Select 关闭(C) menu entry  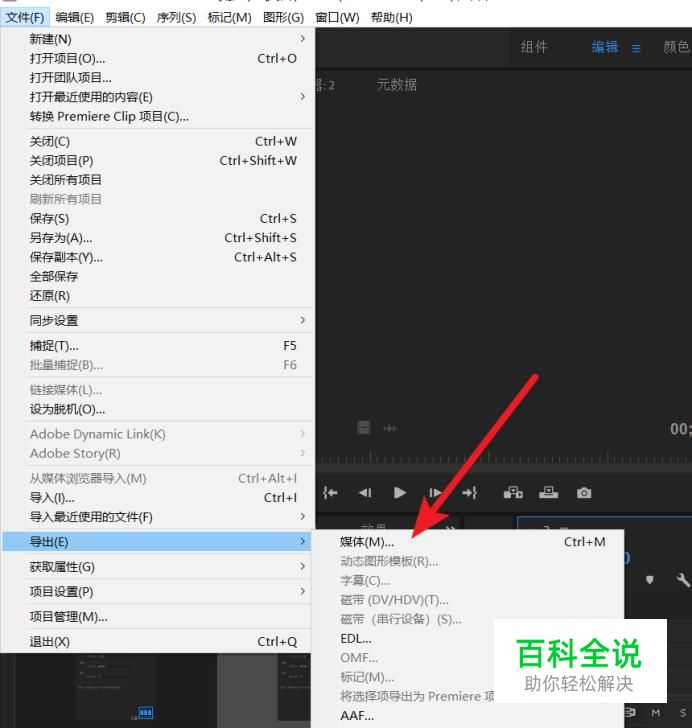[157, 141]
